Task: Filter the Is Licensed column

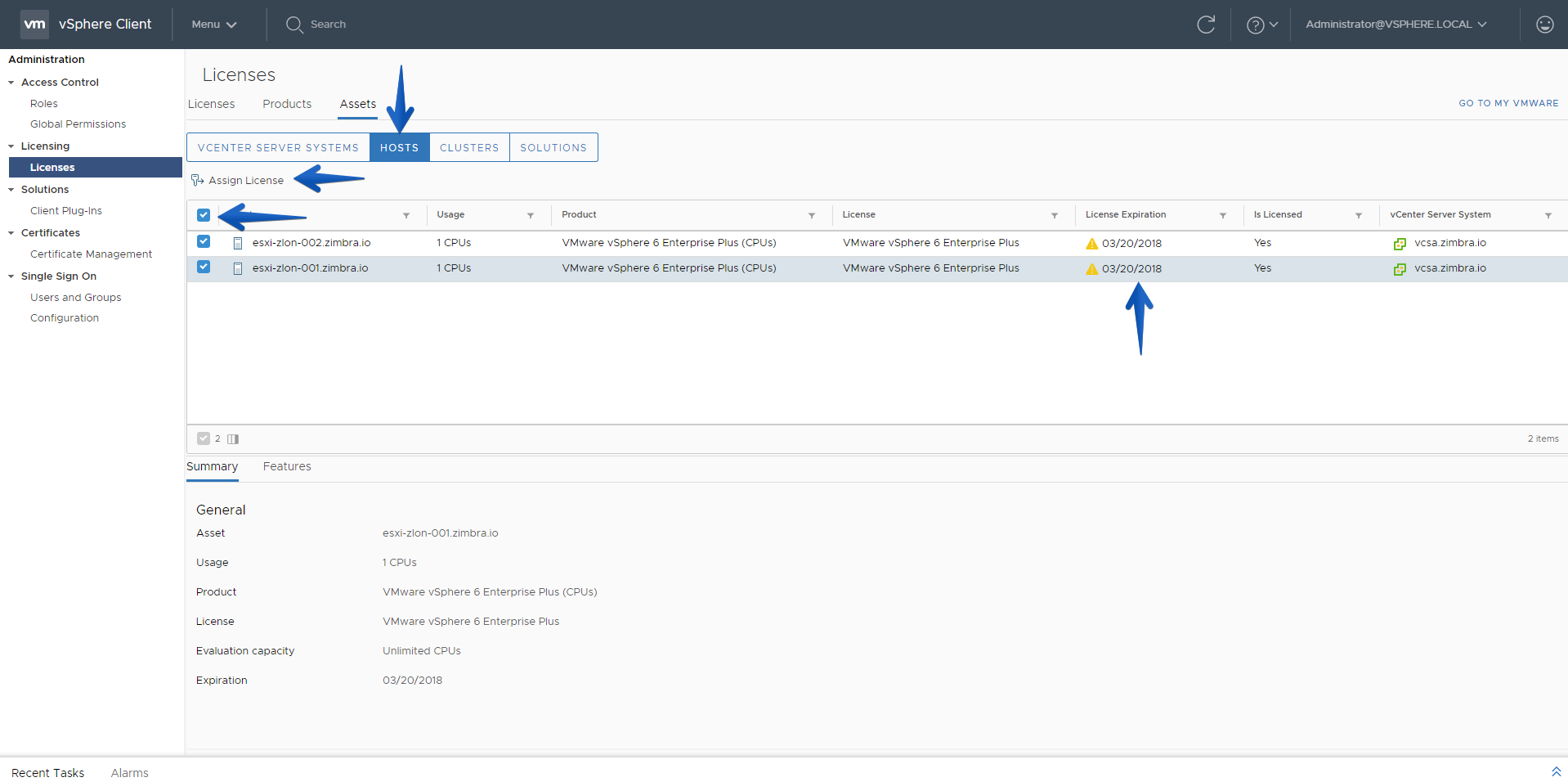Action: 1359,215
